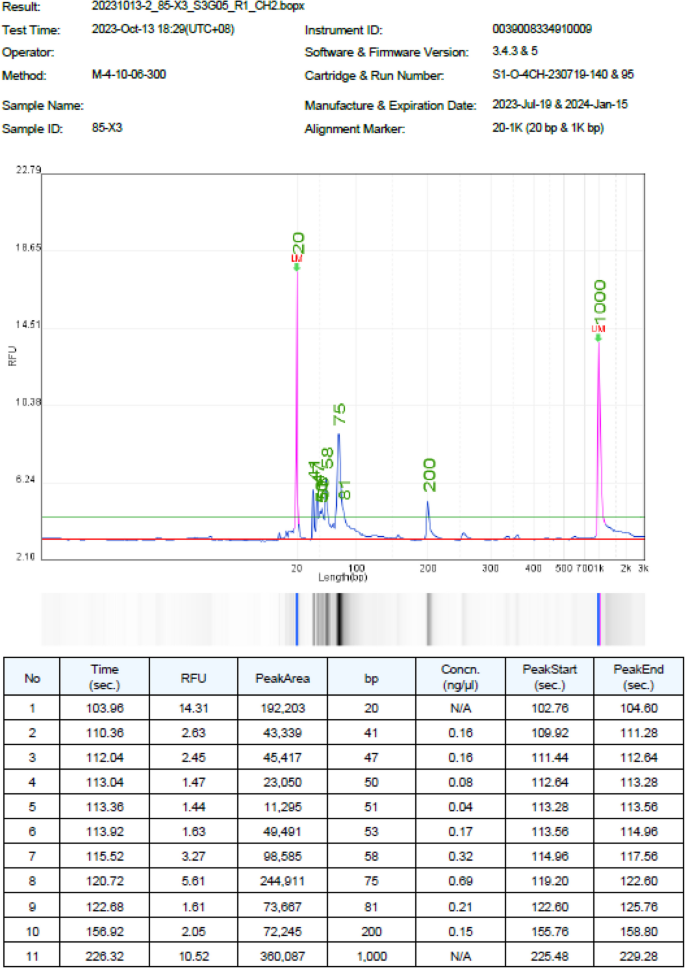Select the test time value 2023-Oct-13 18:29(UTC+08)

[x=163, y=29]
